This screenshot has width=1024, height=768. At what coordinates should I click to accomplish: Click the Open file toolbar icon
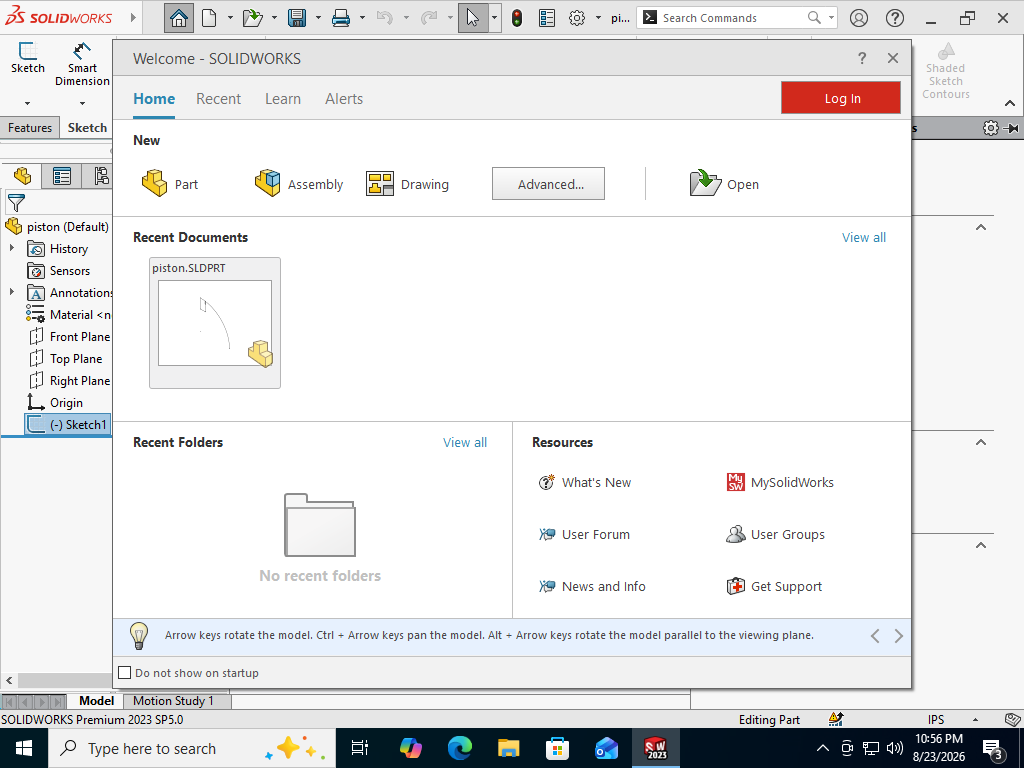pos(253,18)
